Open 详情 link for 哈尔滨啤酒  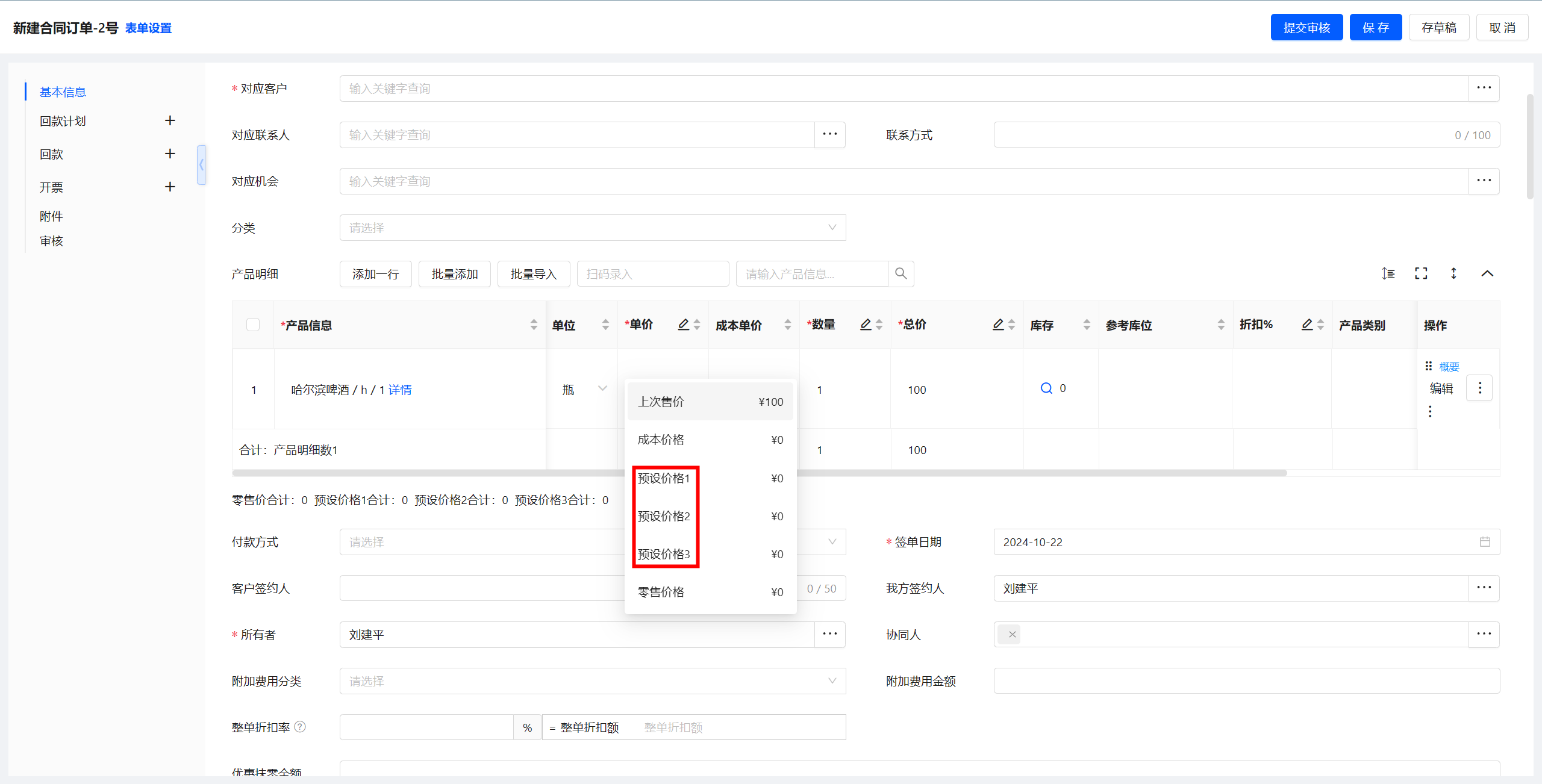click(400, 390)
